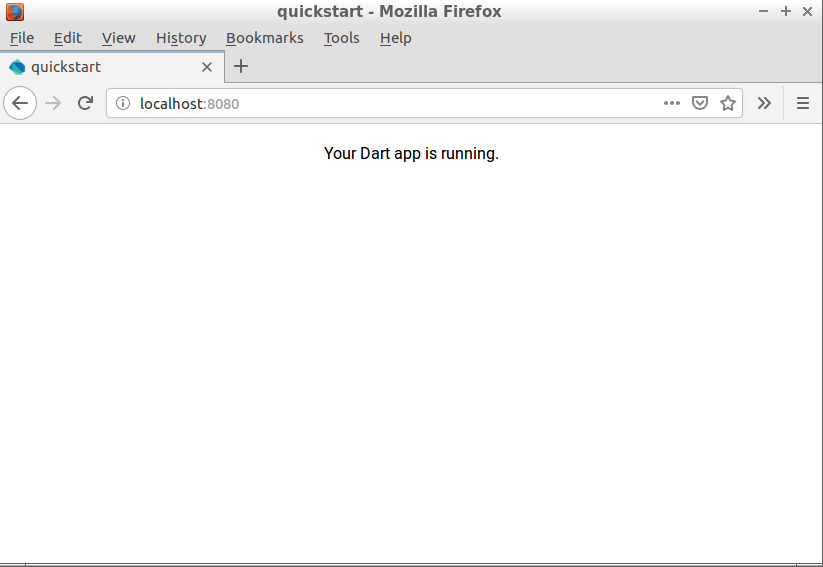Open the File menu
The height and width of the screenshot is (567, 823).
[22, 38]
